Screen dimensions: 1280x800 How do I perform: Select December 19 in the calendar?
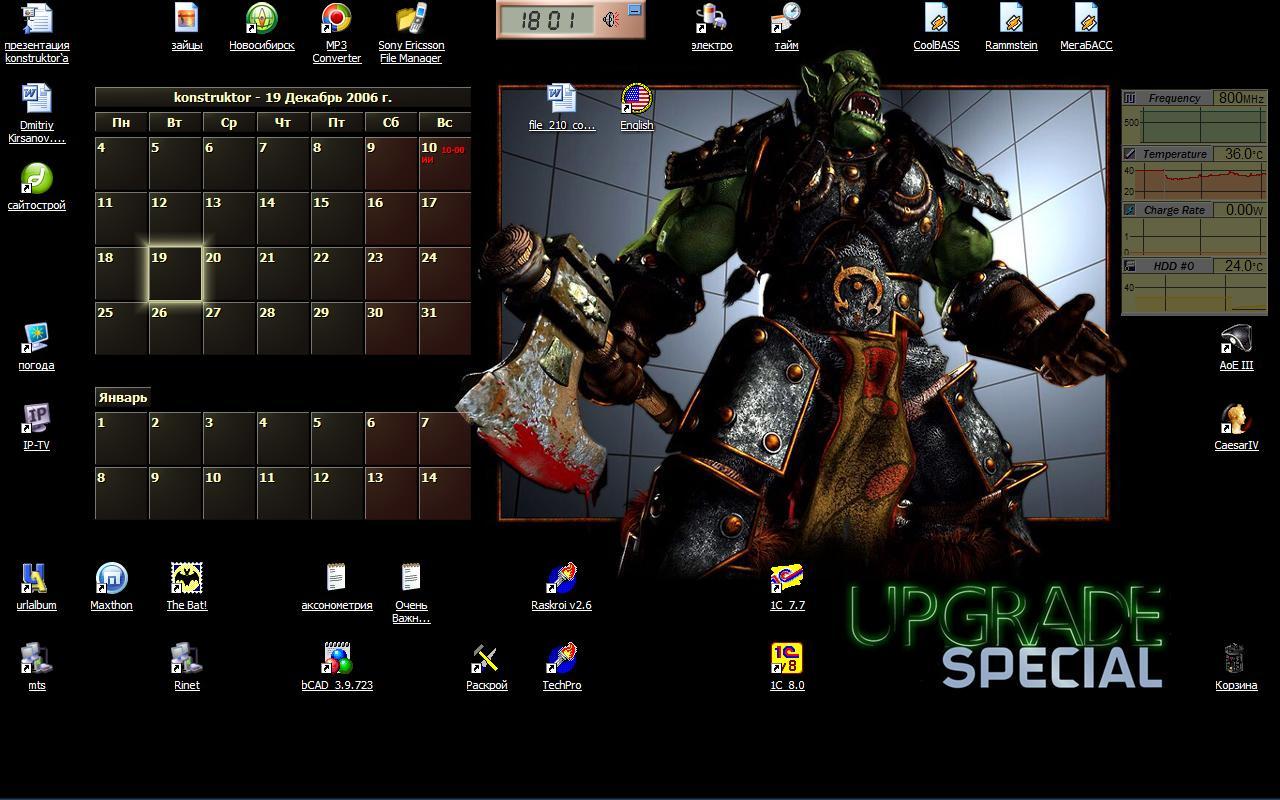(175, 274)
